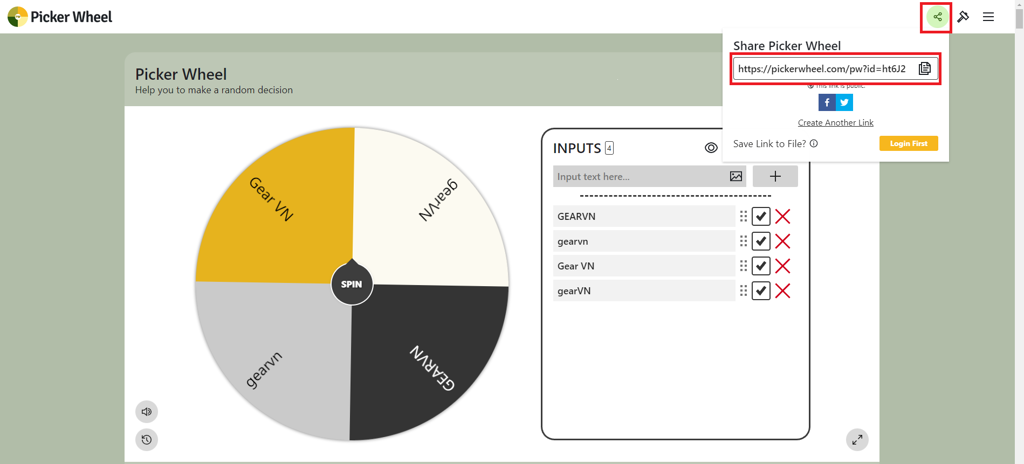Copy the share link with clipboard icon
Viewport: 1024px width, 464px height.
924,69
